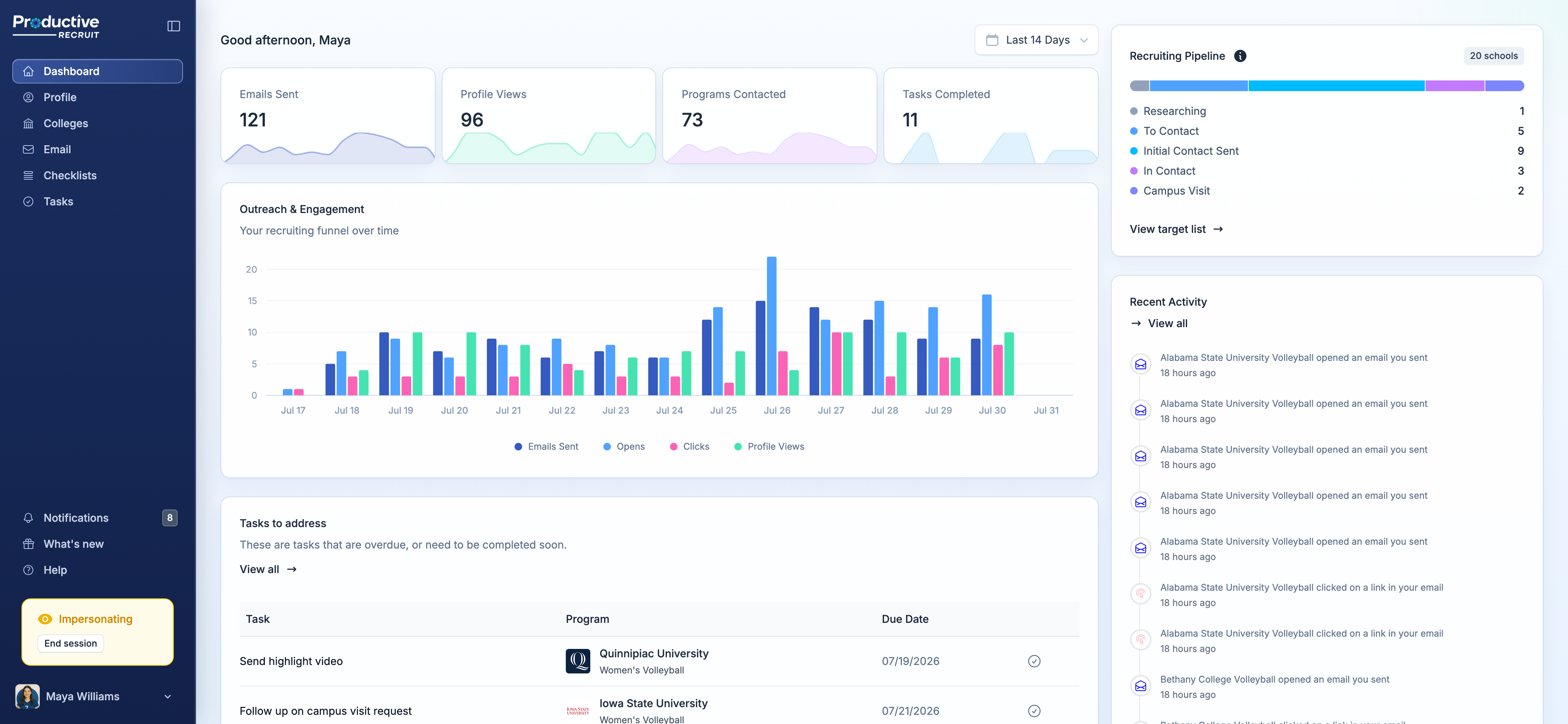
Task: Open Iowa State University program link
Action: click(x=653, y=703)
